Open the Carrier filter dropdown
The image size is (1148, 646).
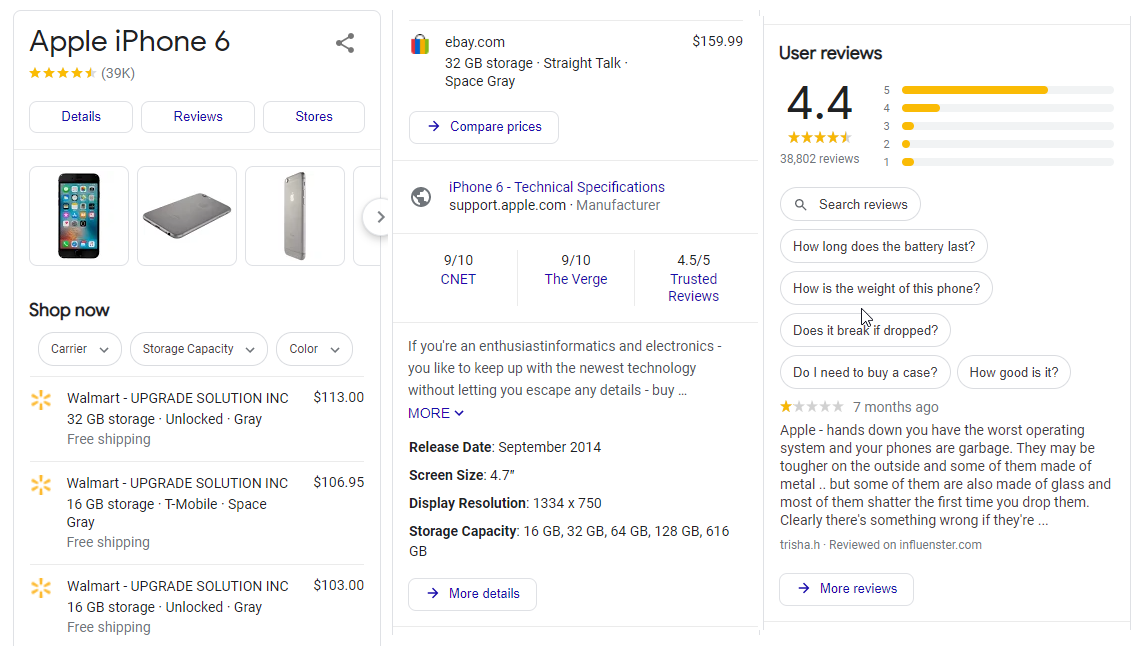pos(79,349)
